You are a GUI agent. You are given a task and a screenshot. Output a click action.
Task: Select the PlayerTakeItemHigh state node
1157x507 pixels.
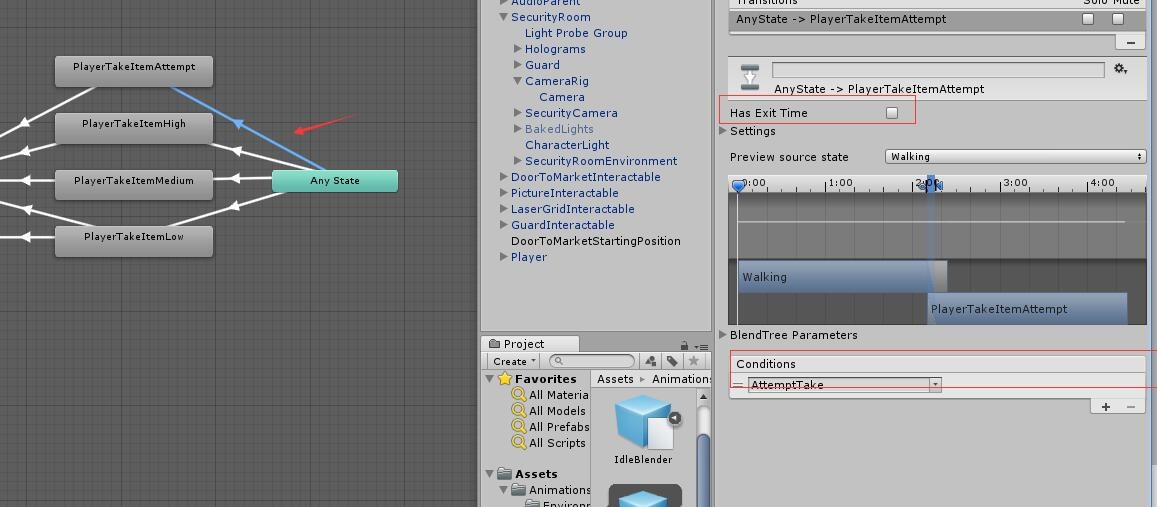134,128
